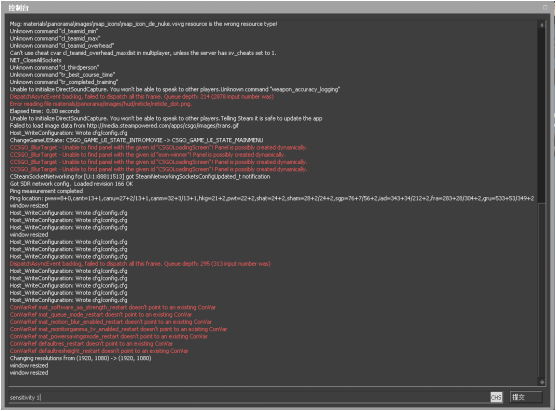
Task: Click the Ping measurement completed line
Action: coord(46,191)
